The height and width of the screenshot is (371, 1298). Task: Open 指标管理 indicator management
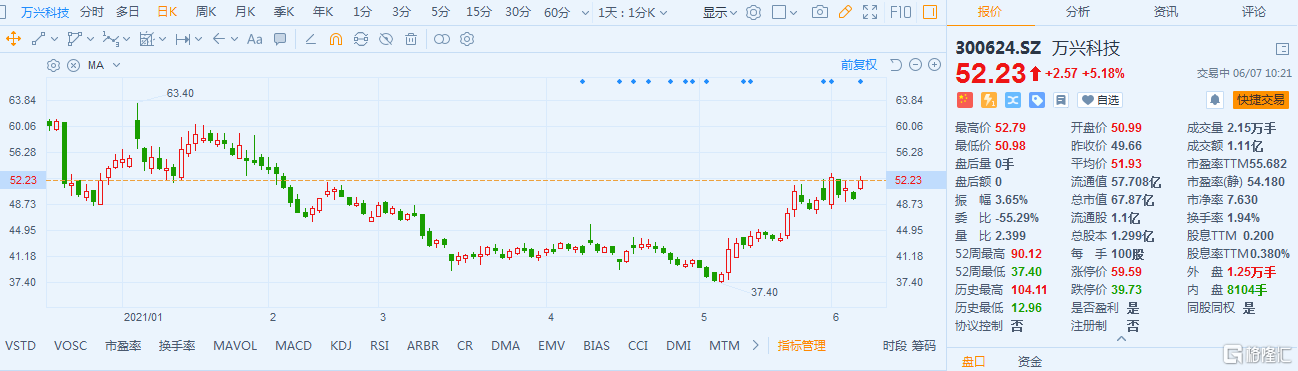tap(802, 346)
